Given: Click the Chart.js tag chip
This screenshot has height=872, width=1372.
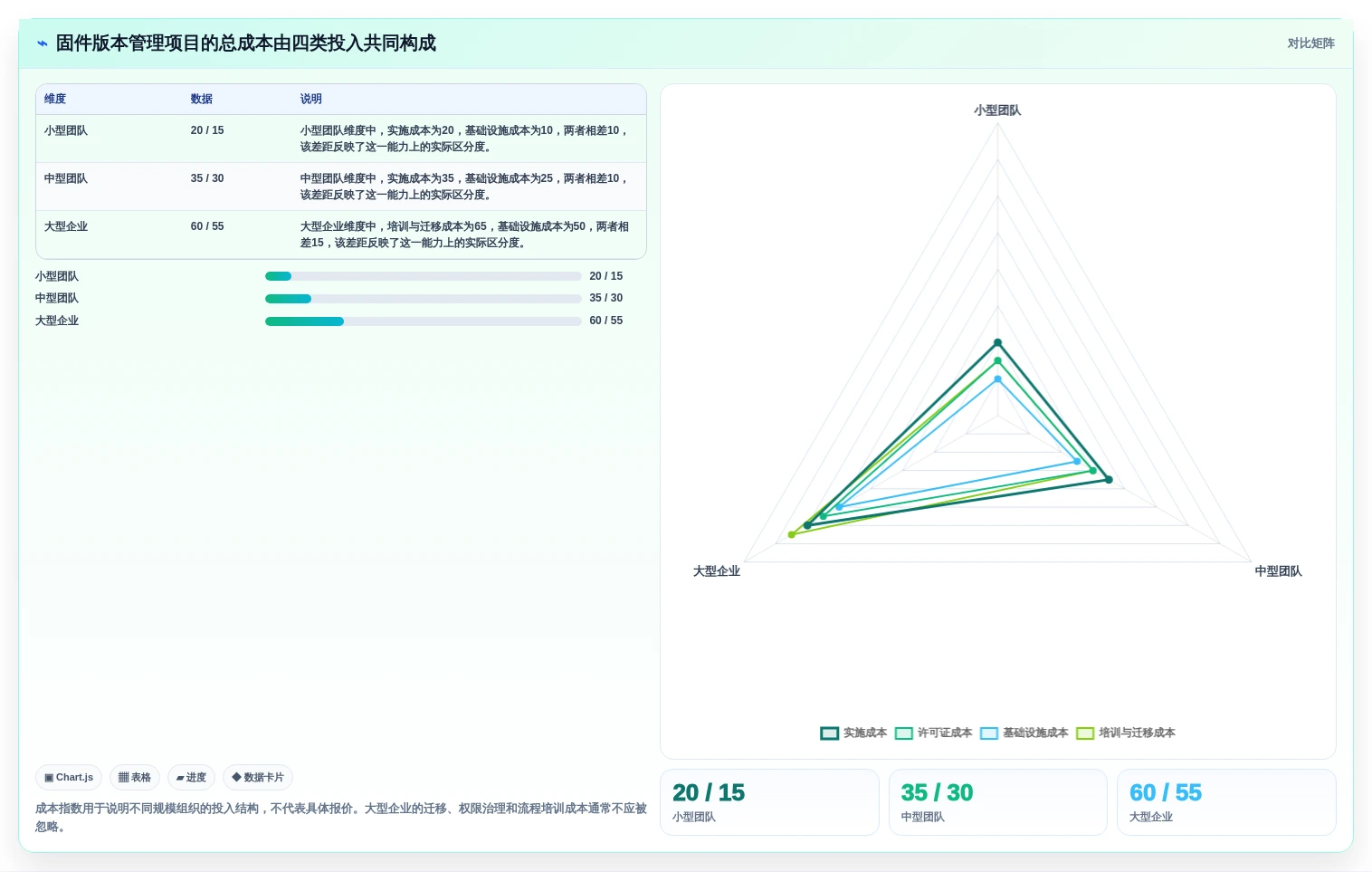Looking at the screenshot, I should (x=69, y=778).
